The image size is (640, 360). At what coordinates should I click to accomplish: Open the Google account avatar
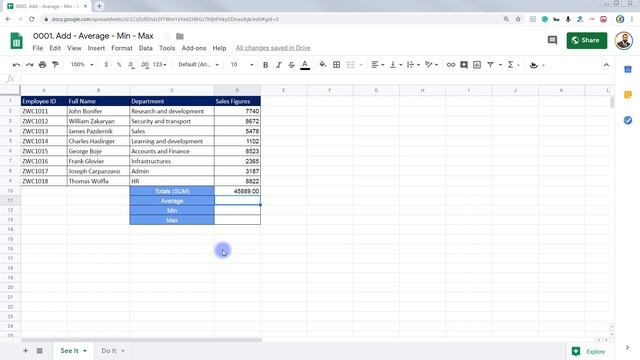(x=623, y=40)
